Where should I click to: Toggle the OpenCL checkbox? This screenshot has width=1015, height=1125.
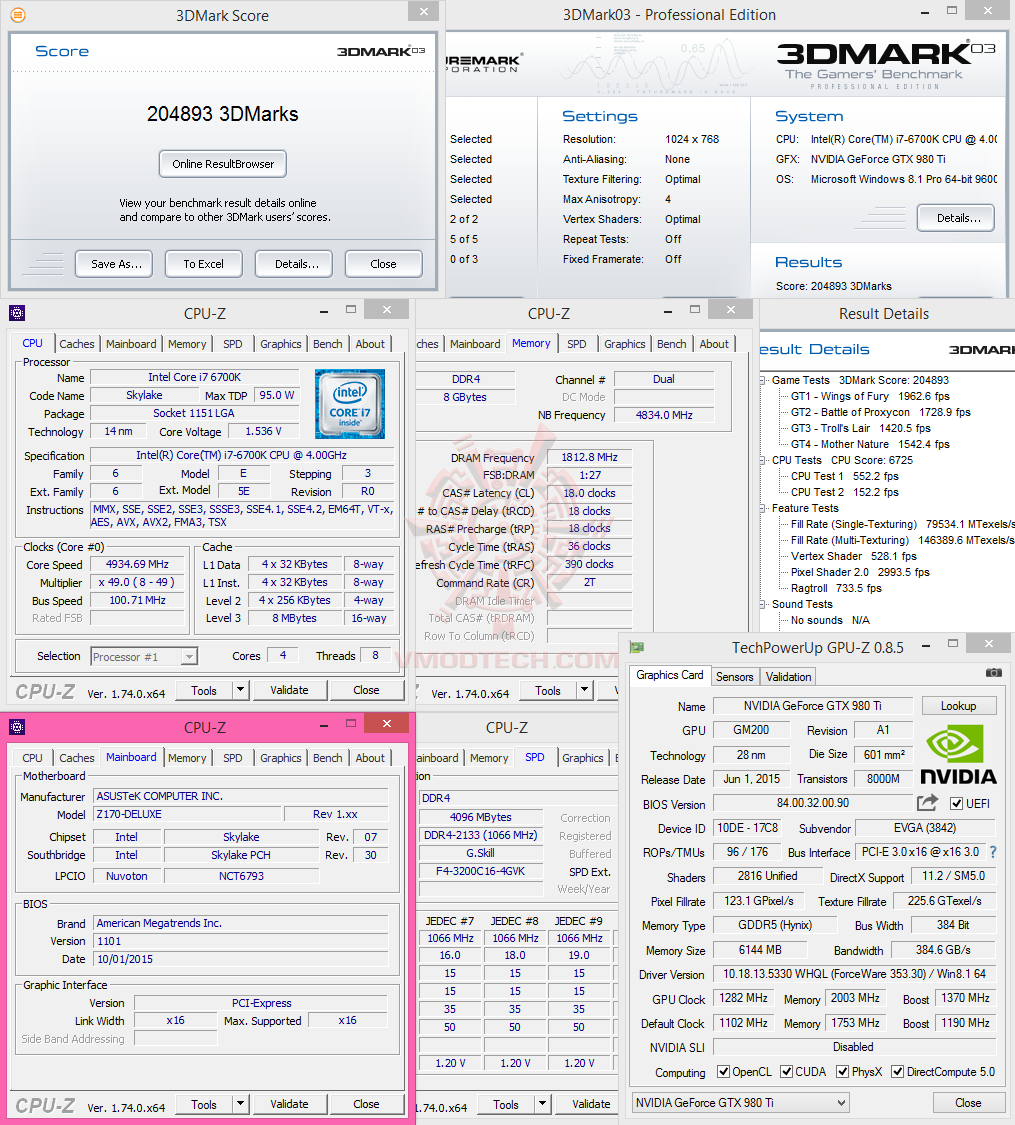point(724,1072)
